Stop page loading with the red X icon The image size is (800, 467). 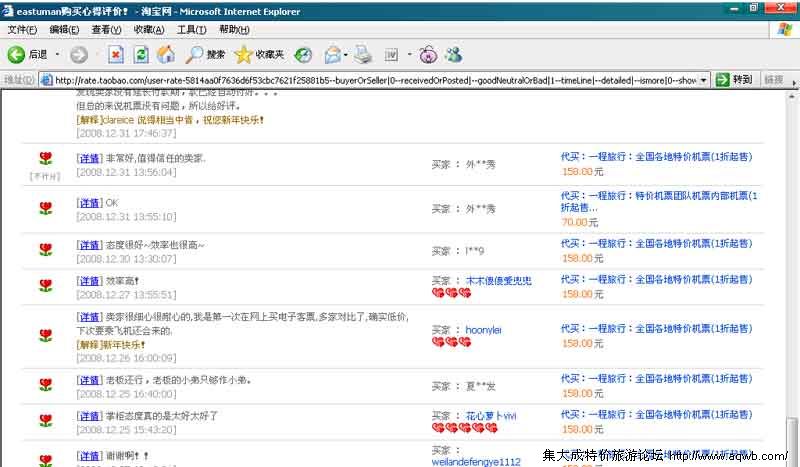click(x=116, y=54)
